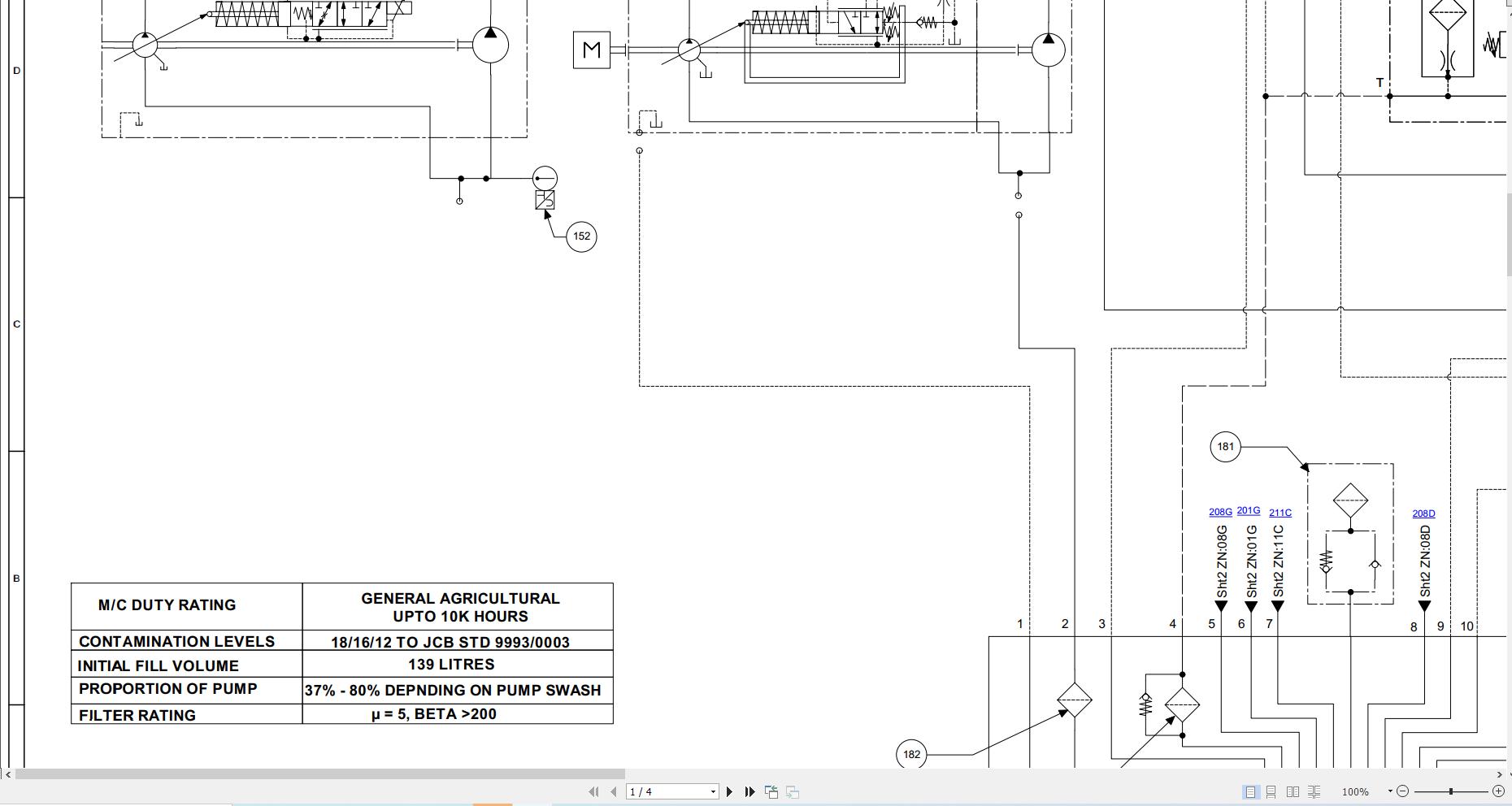Go to the first page
This screenshot has width=1512, height=806.
point(593,791)
